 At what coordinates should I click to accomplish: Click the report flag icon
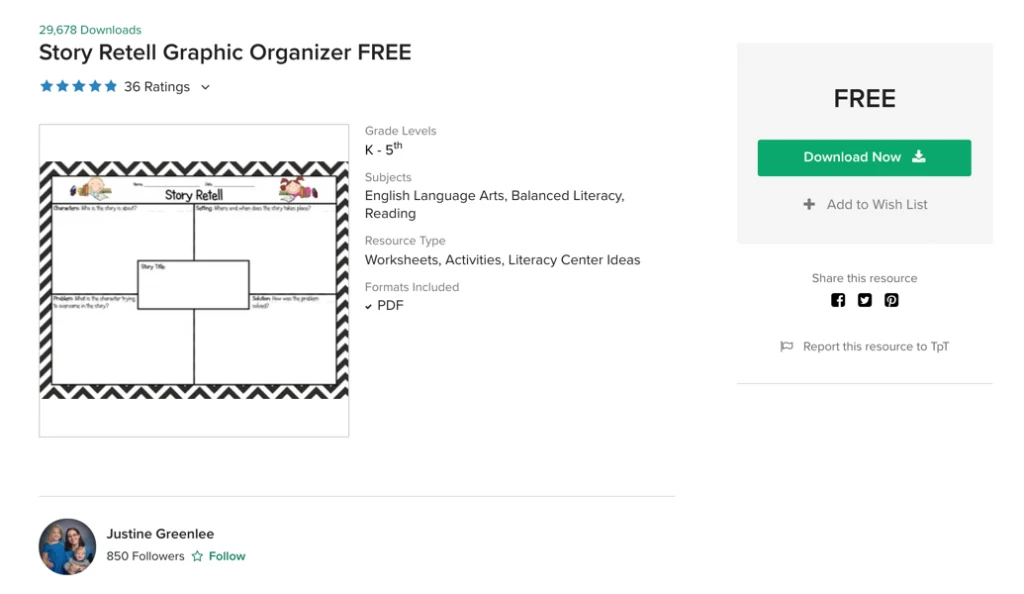[787, 347]
